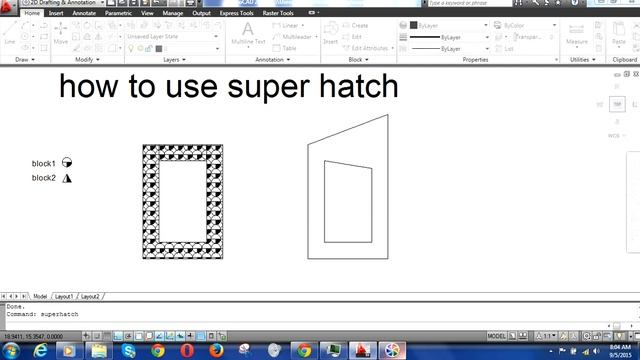Viewport: 640px width, 360px height.
Task: Click Plot in the quick access toolbar
Action: pos(190,3)
